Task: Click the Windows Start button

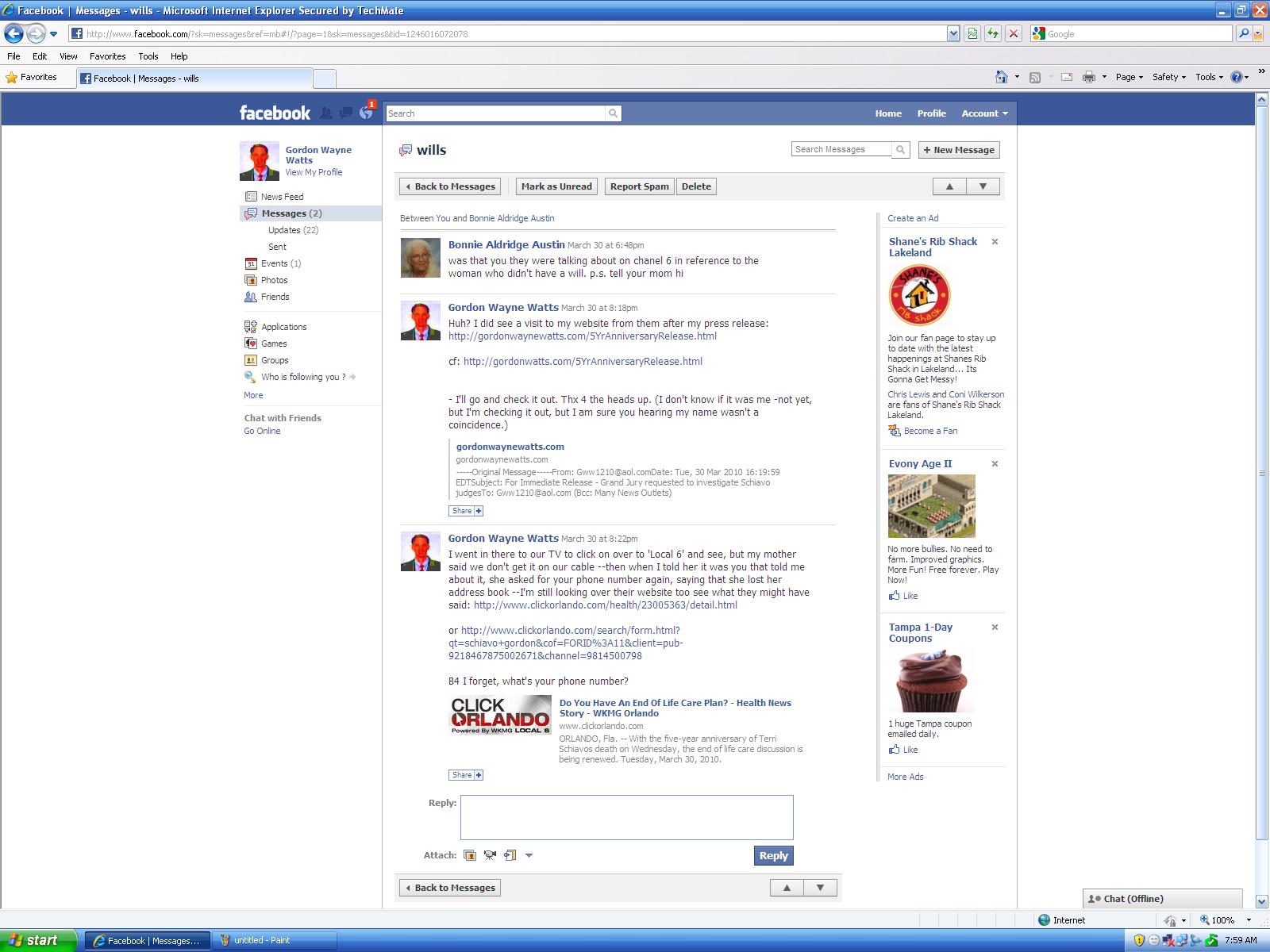Action: [x=38, y=940]
